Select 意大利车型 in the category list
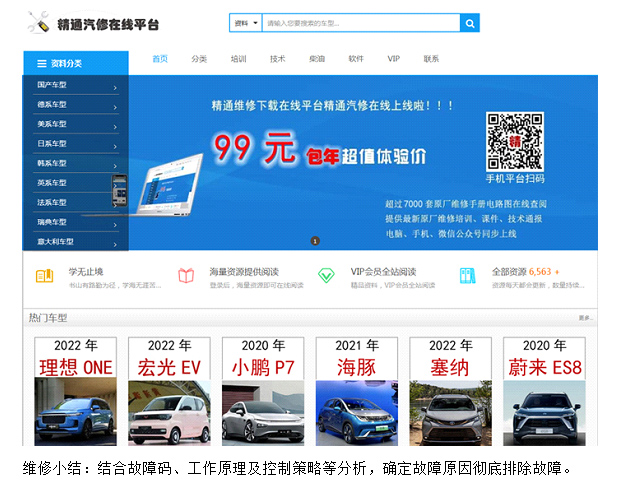The width and height of the screenshot is (625, 502). click(x=55, y=242)
